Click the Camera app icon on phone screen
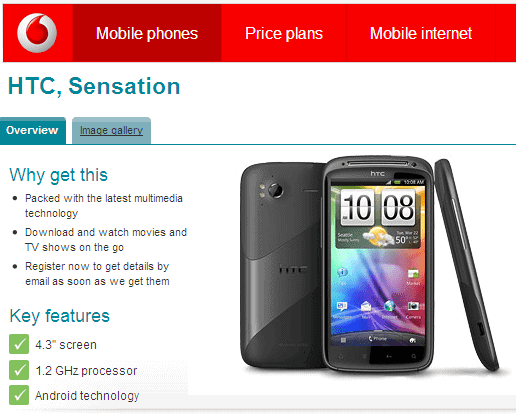The width and height of the screenshot is (516, 415). [x=413, y=306]
